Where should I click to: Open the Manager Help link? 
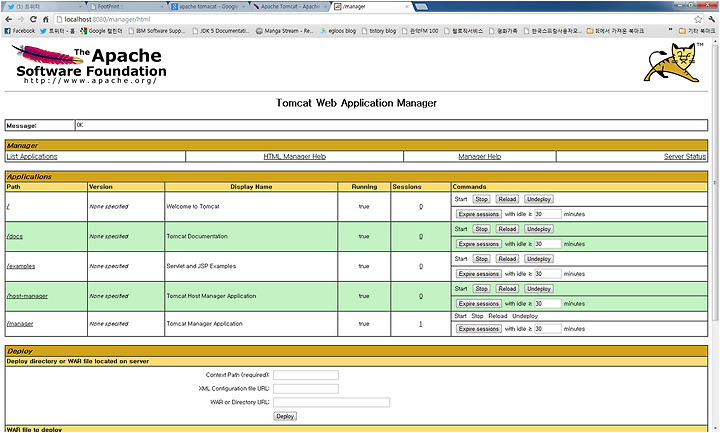(479, 156)
